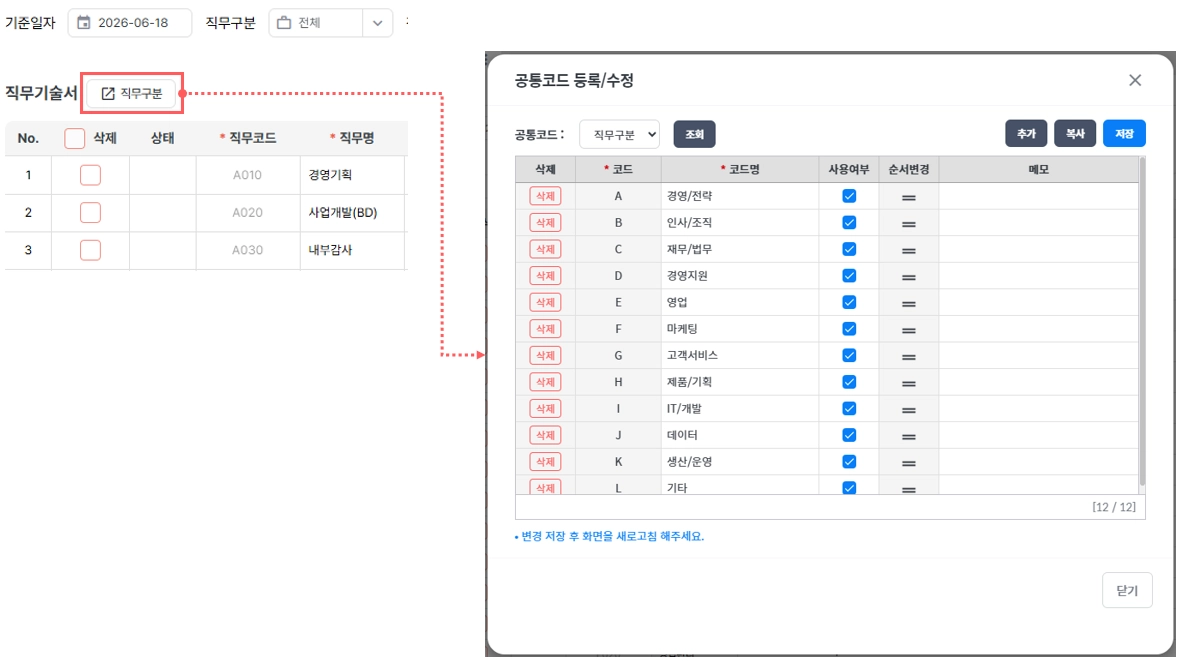Click reorder handle icon for 고객서비스 row
Image resolution: width=1181 pixels, height=661 pixels.
click(x=908, y=356)
